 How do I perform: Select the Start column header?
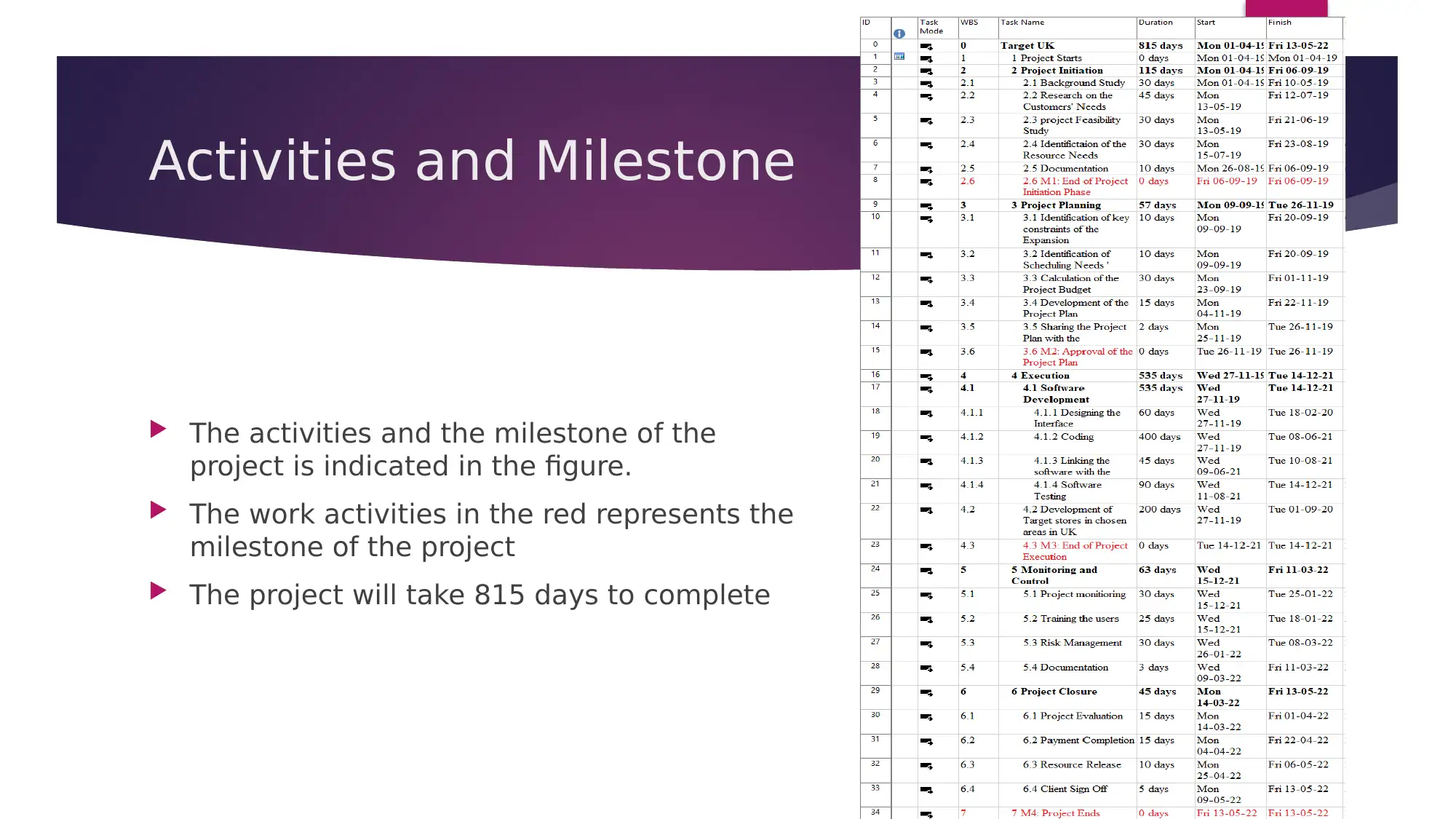1230,28
